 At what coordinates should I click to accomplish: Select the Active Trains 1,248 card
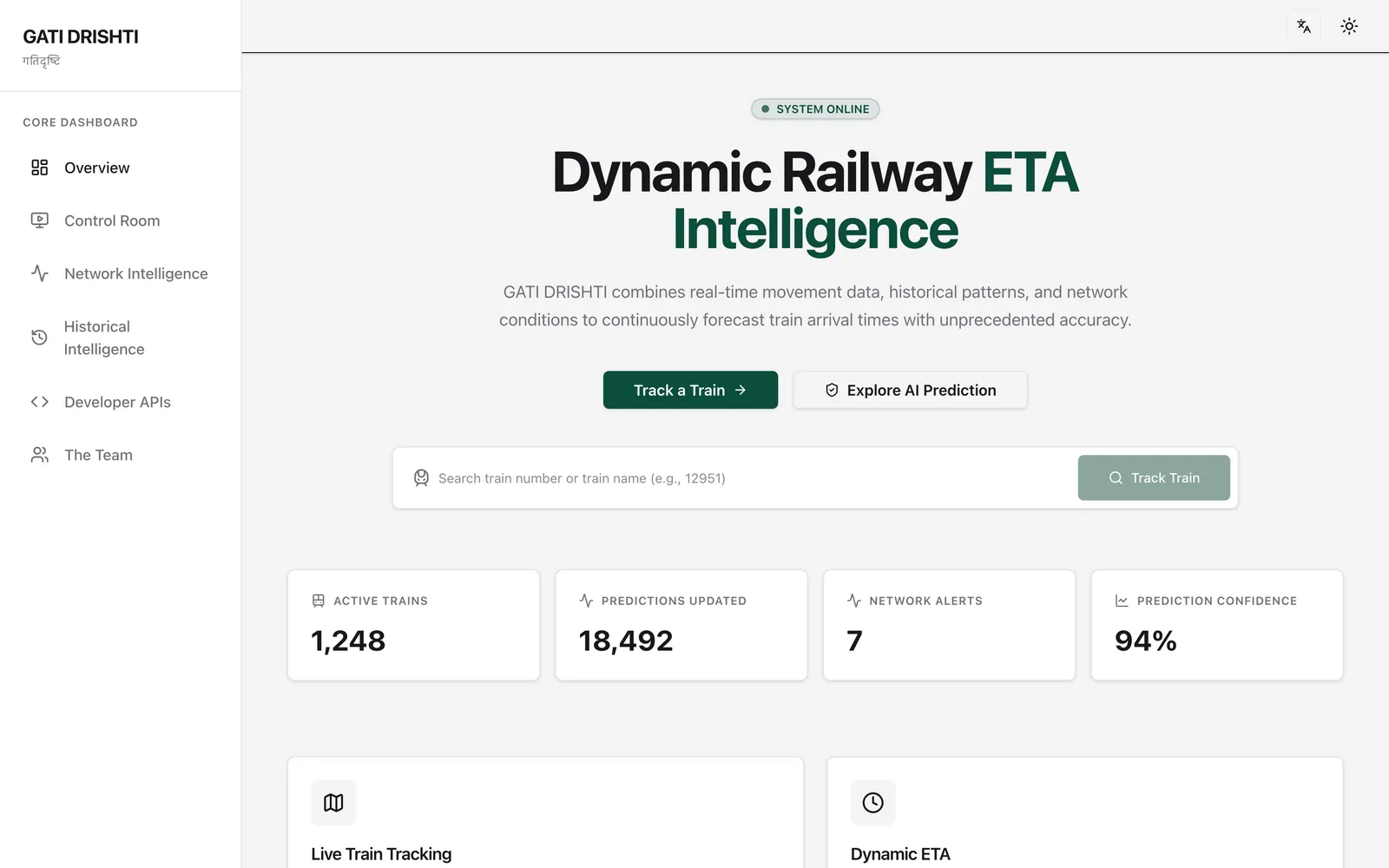point(413,625)
